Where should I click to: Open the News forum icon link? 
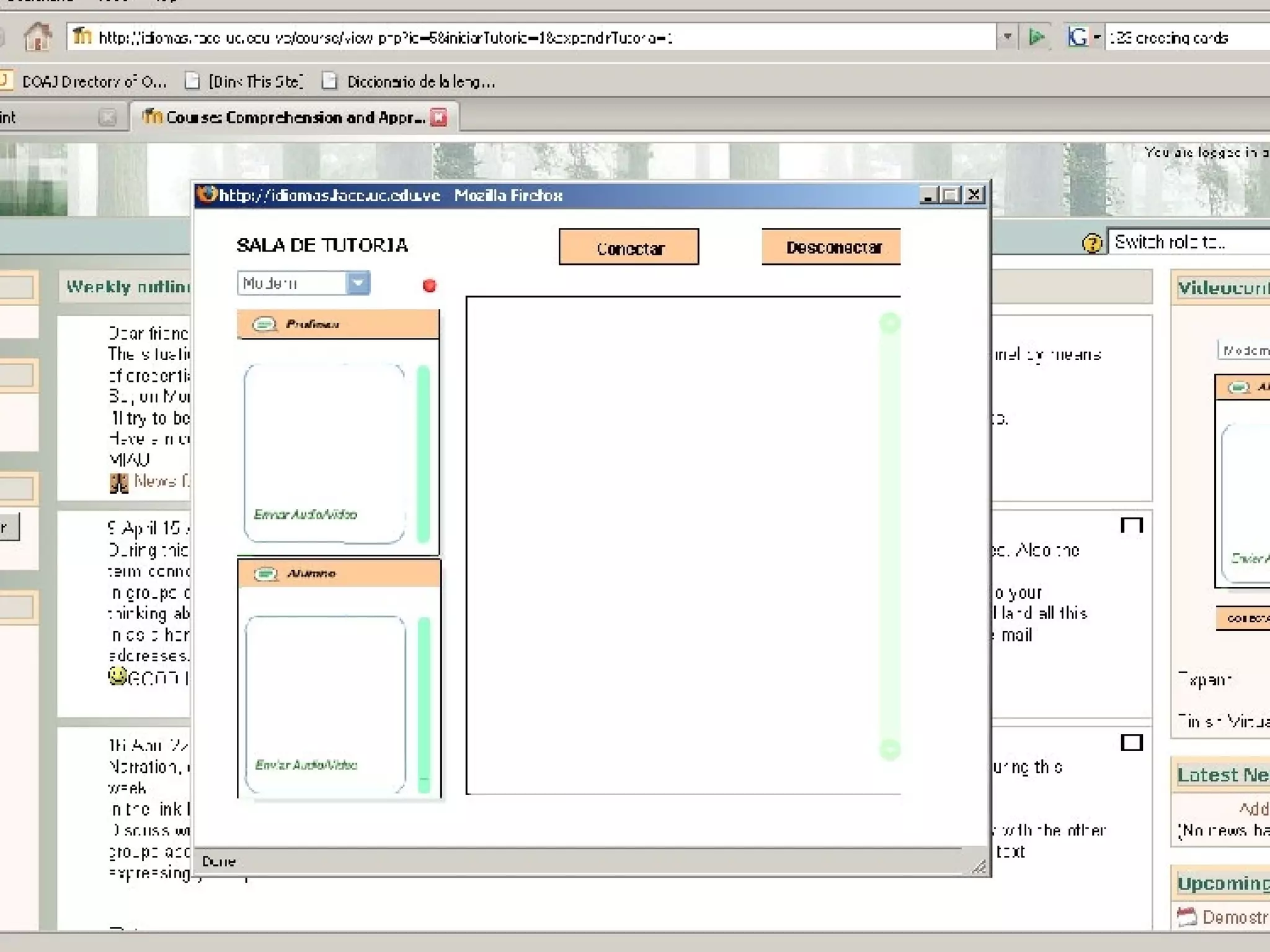click(x=118, y=482)
